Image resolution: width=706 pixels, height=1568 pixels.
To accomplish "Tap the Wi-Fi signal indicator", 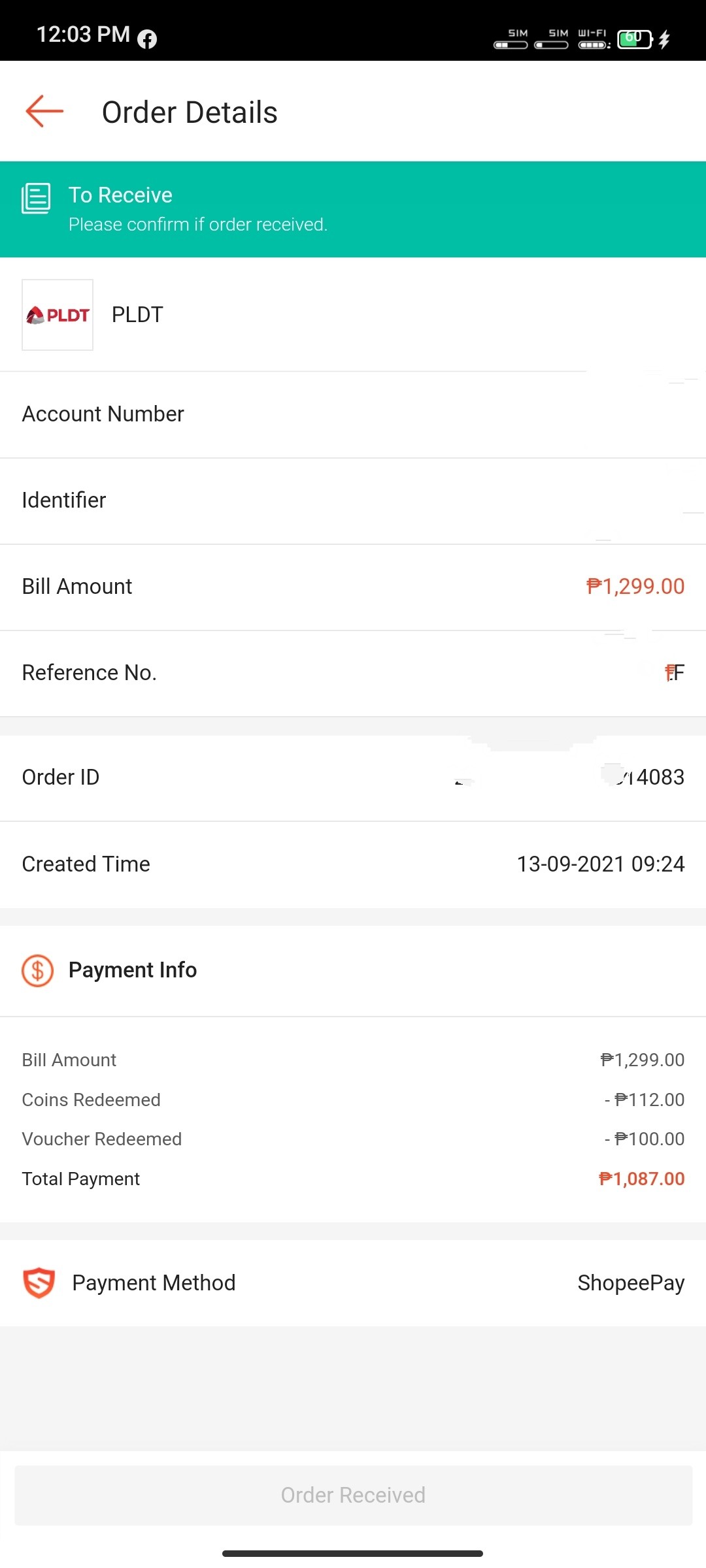I will 594,39.
